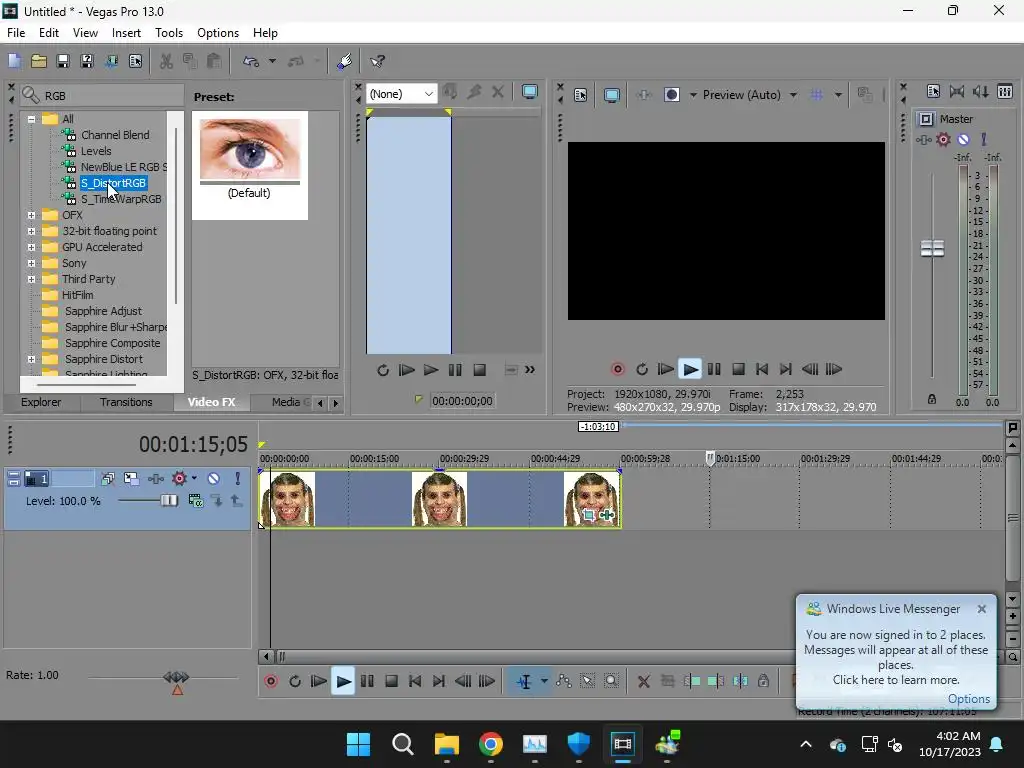Switch to the Explorer tab
The image size is (1024, 768).
[x=40, y=402]
